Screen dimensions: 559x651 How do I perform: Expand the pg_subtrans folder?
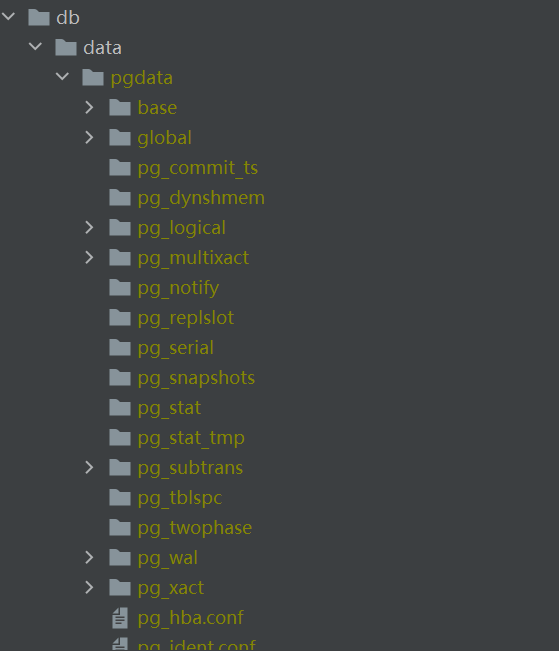pyautogui.click(x=89, y=467)
